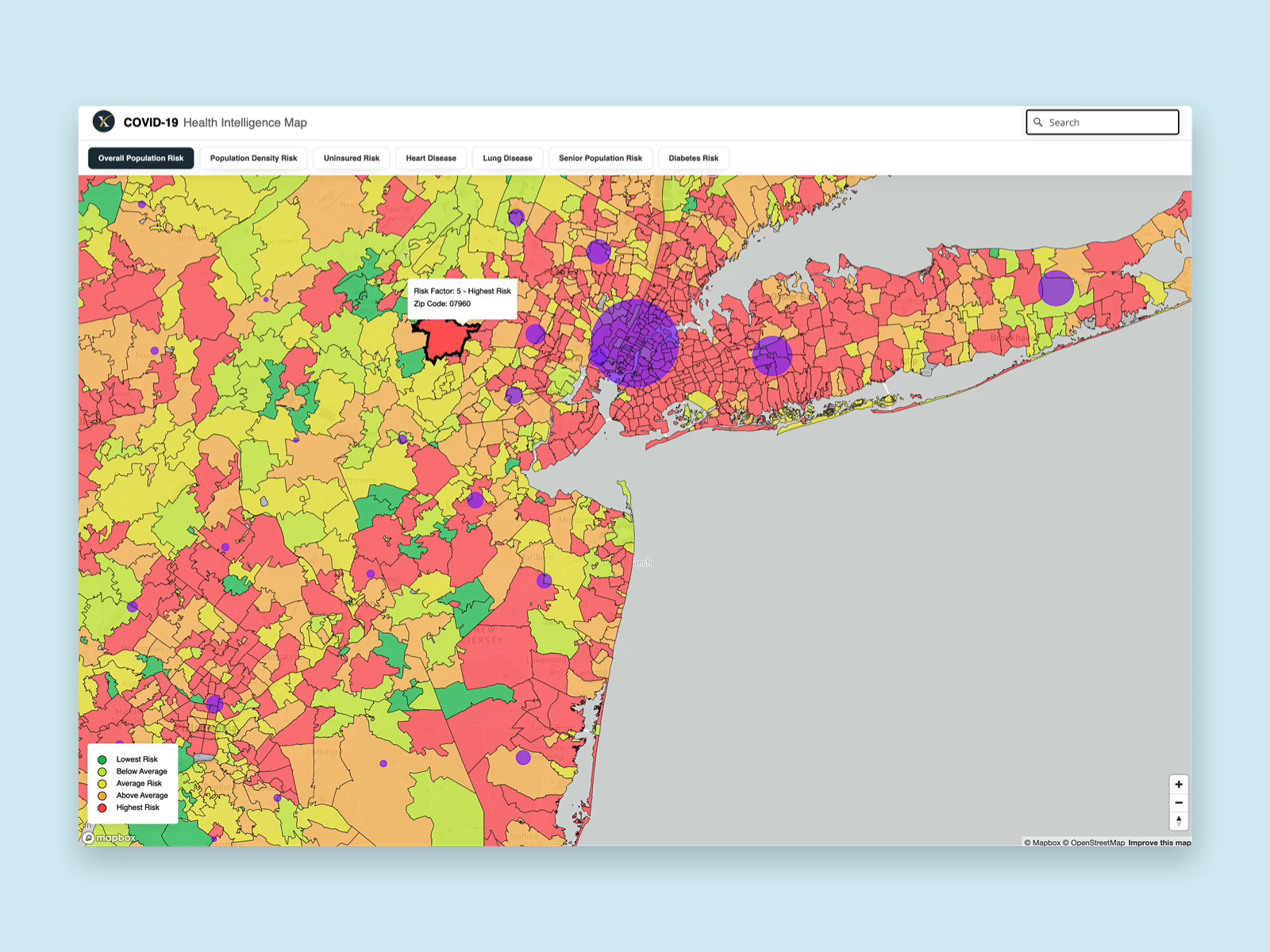Click the purple marker on eastern Long Island
This screenshot has height=952, width=1270.
[x=1055, y=288]
